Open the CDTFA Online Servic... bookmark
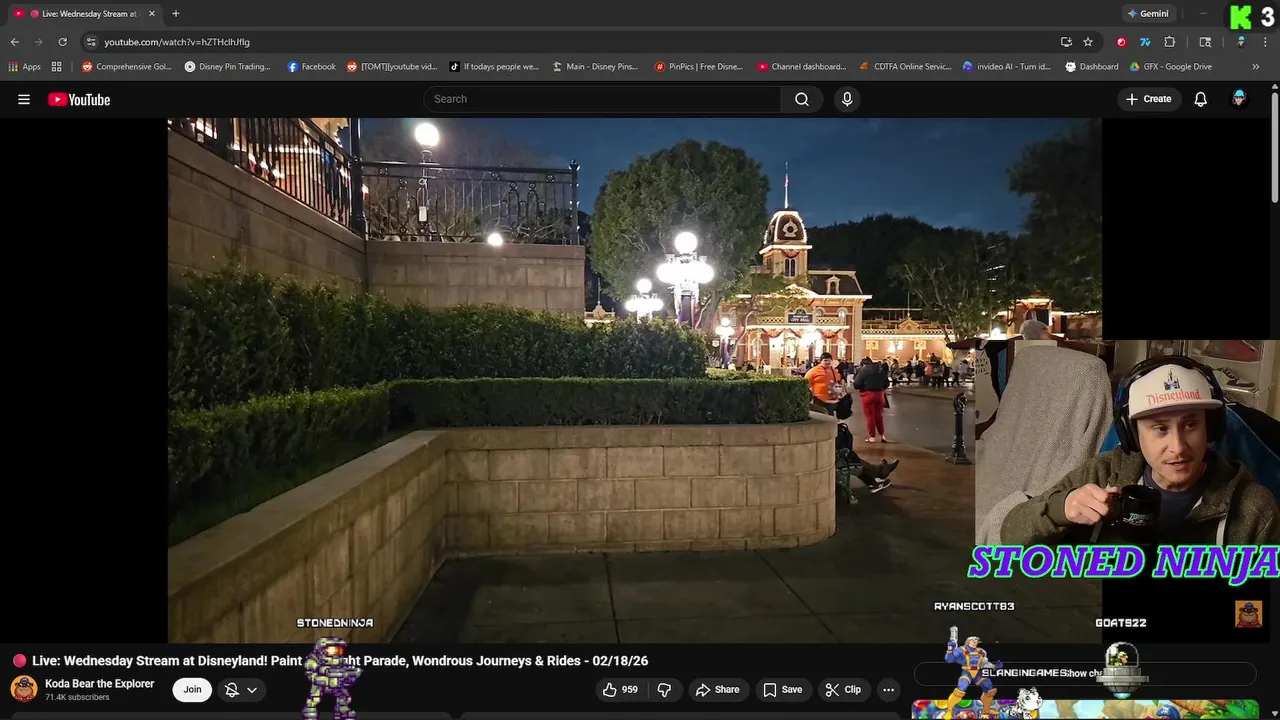 click(x=906, y=67)
